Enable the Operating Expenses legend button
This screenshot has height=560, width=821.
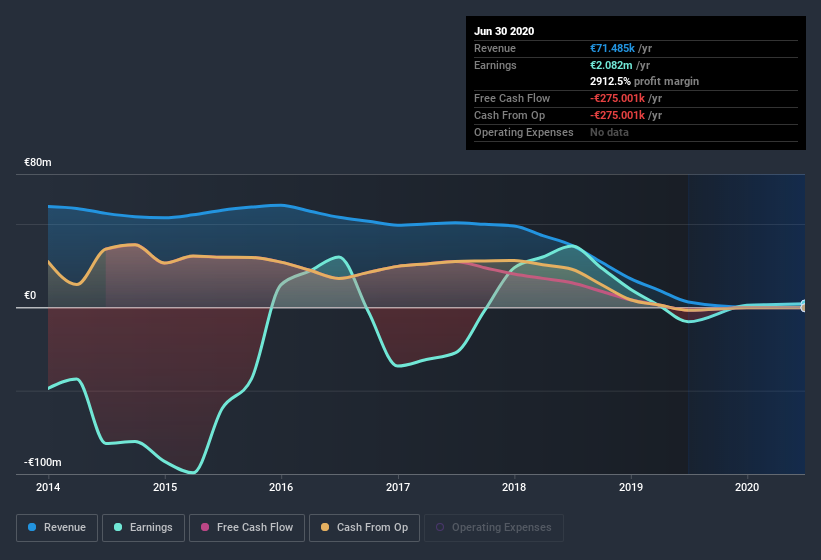click(494, 528)
